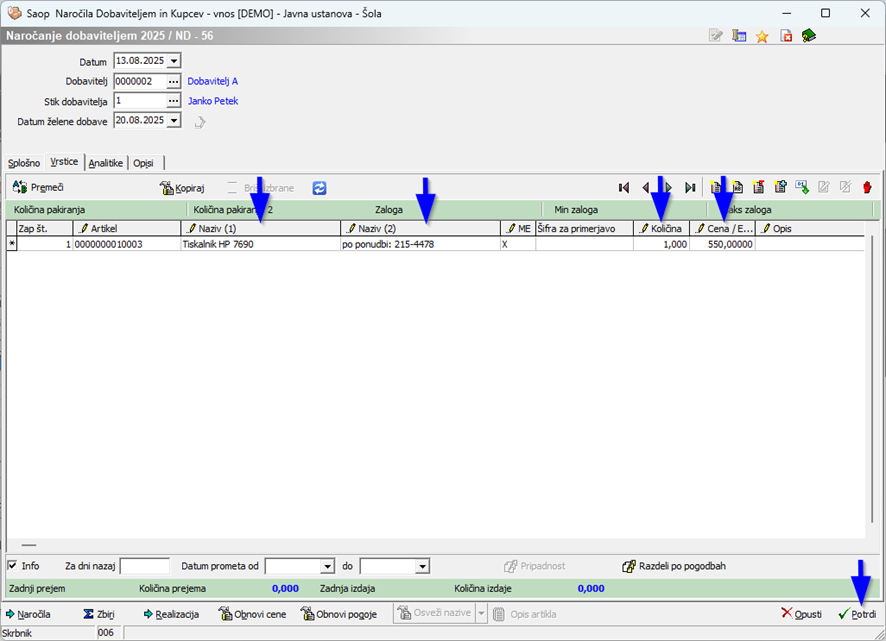The image size is (886, 641).
Task: Click the blue refresh icon
Action: click(319, 188)
